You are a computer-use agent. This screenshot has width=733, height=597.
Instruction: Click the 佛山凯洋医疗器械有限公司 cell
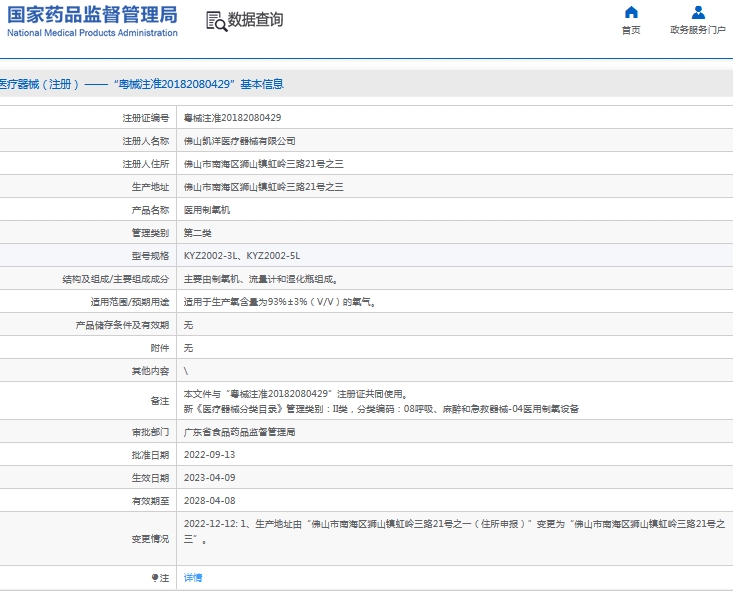tap(239, 141)
